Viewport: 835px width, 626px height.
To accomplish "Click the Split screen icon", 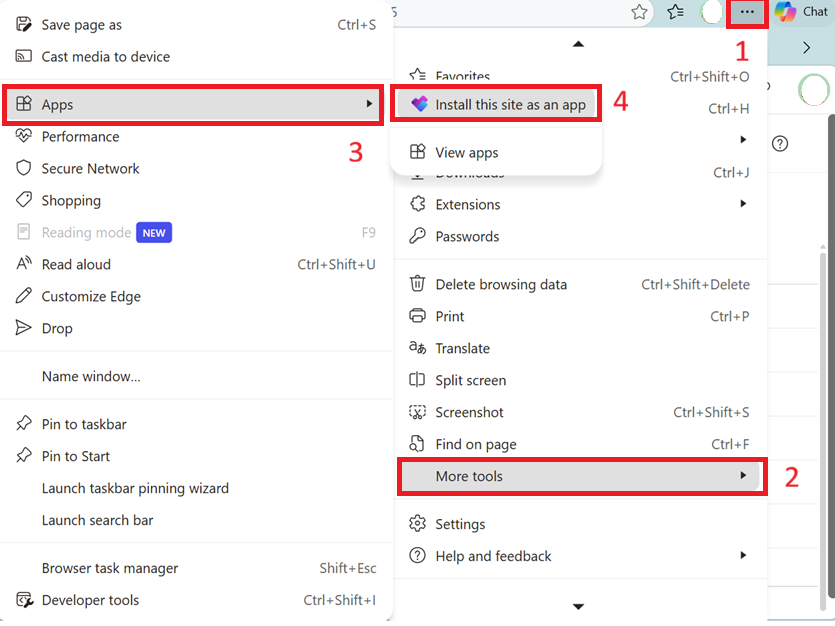I will point(417,380).
